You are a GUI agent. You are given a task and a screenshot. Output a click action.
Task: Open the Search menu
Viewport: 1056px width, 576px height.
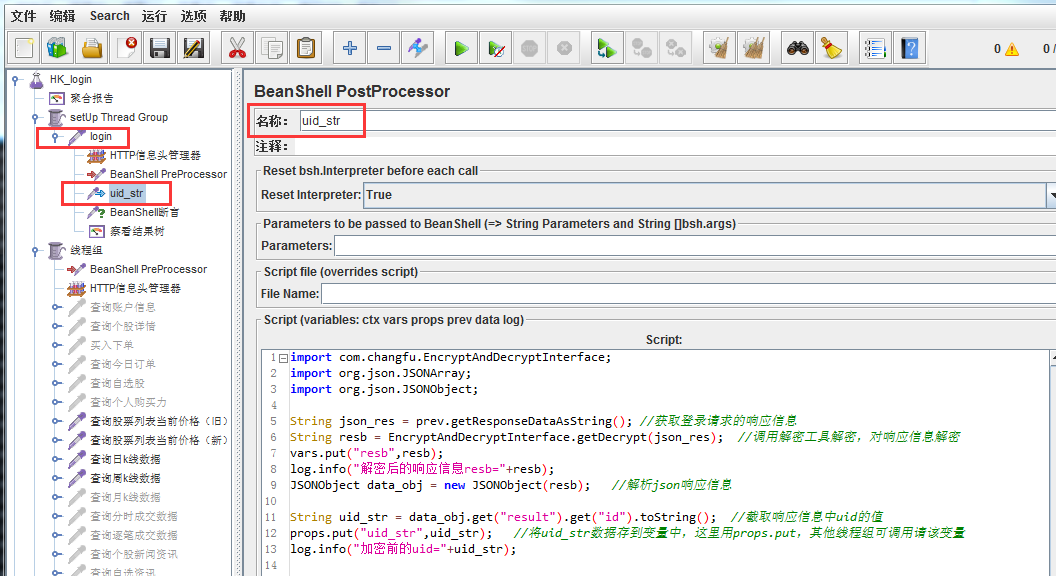tap(109, 15)
